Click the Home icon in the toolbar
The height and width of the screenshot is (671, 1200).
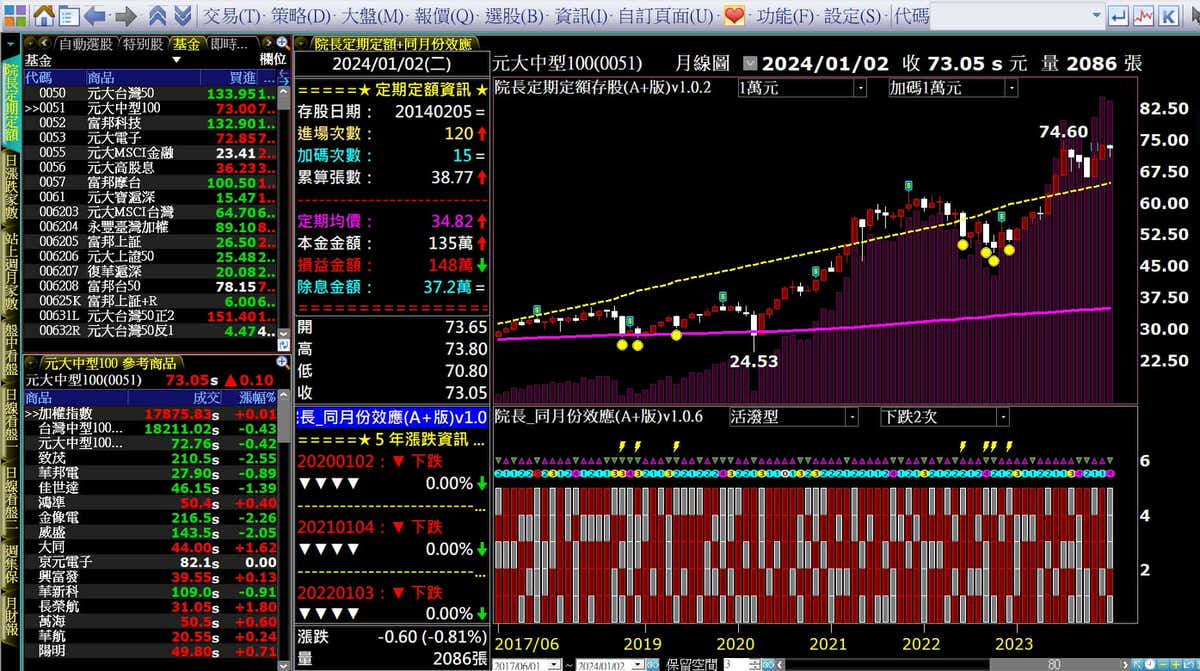[x=44, y=16]
